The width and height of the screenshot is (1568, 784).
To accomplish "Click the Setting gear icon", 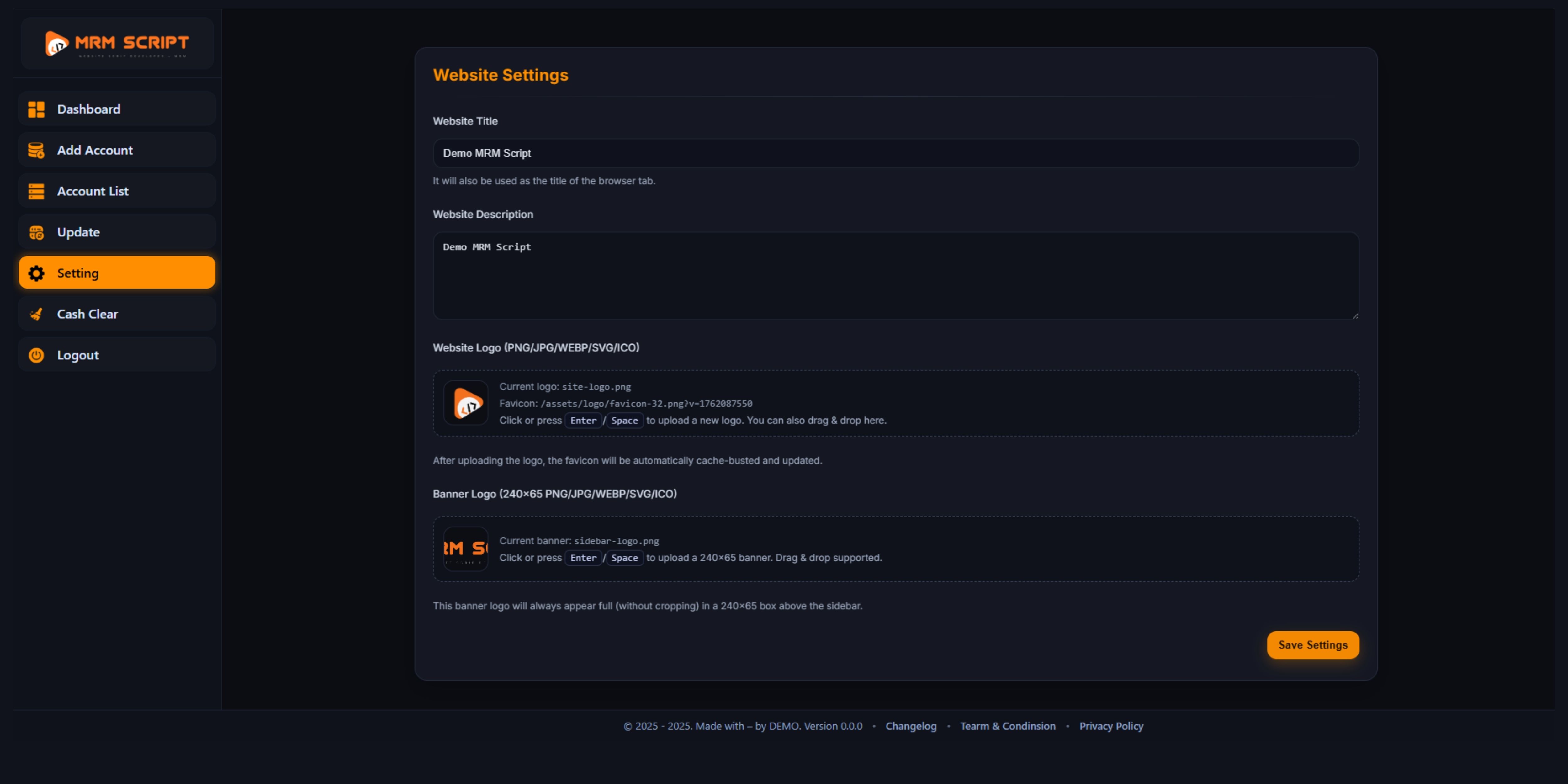I will point(36,273).
